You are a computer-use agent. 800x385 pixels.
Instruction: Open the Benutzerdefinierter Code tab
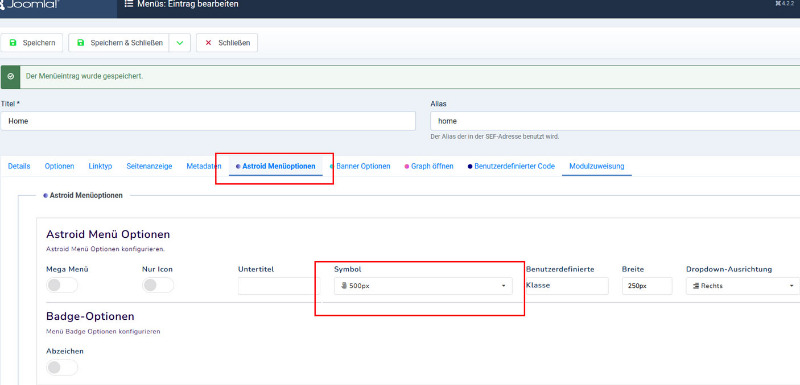(511, 166)
